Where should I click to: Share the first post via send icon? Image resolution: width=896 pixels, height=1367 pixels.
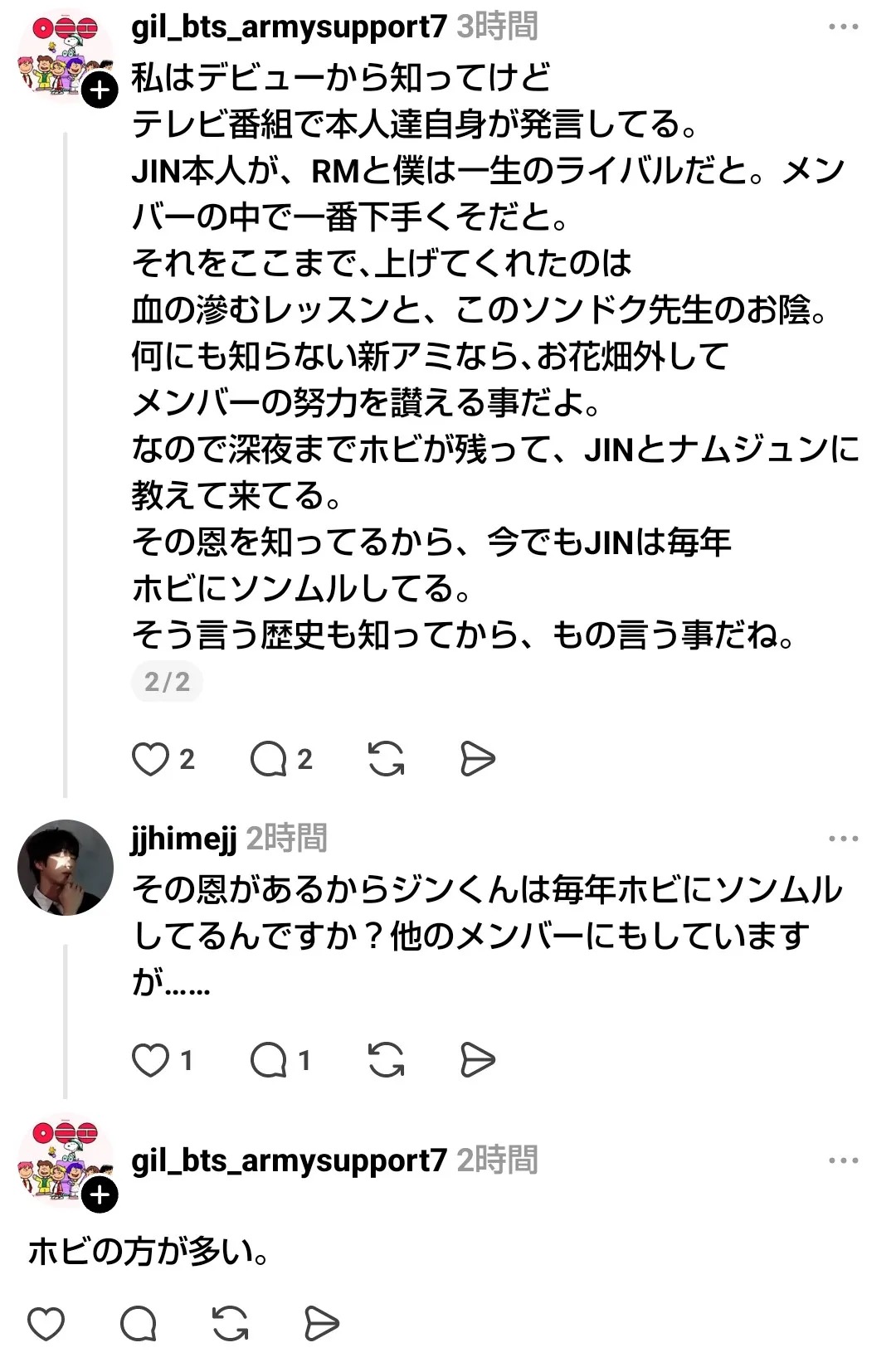click(x=478, y=759)
